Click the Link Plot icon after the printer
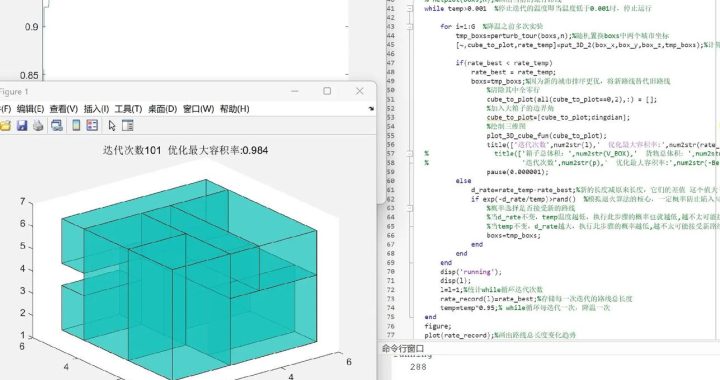This screenshot has width=720, height=380. 57,125
